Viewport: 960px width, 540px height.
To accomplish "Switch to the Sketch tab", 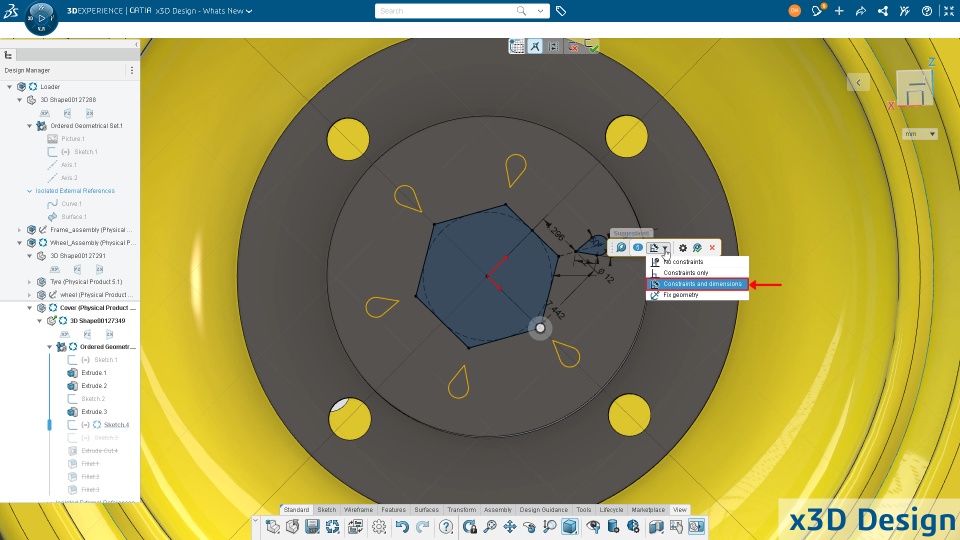I will [326, 509].
